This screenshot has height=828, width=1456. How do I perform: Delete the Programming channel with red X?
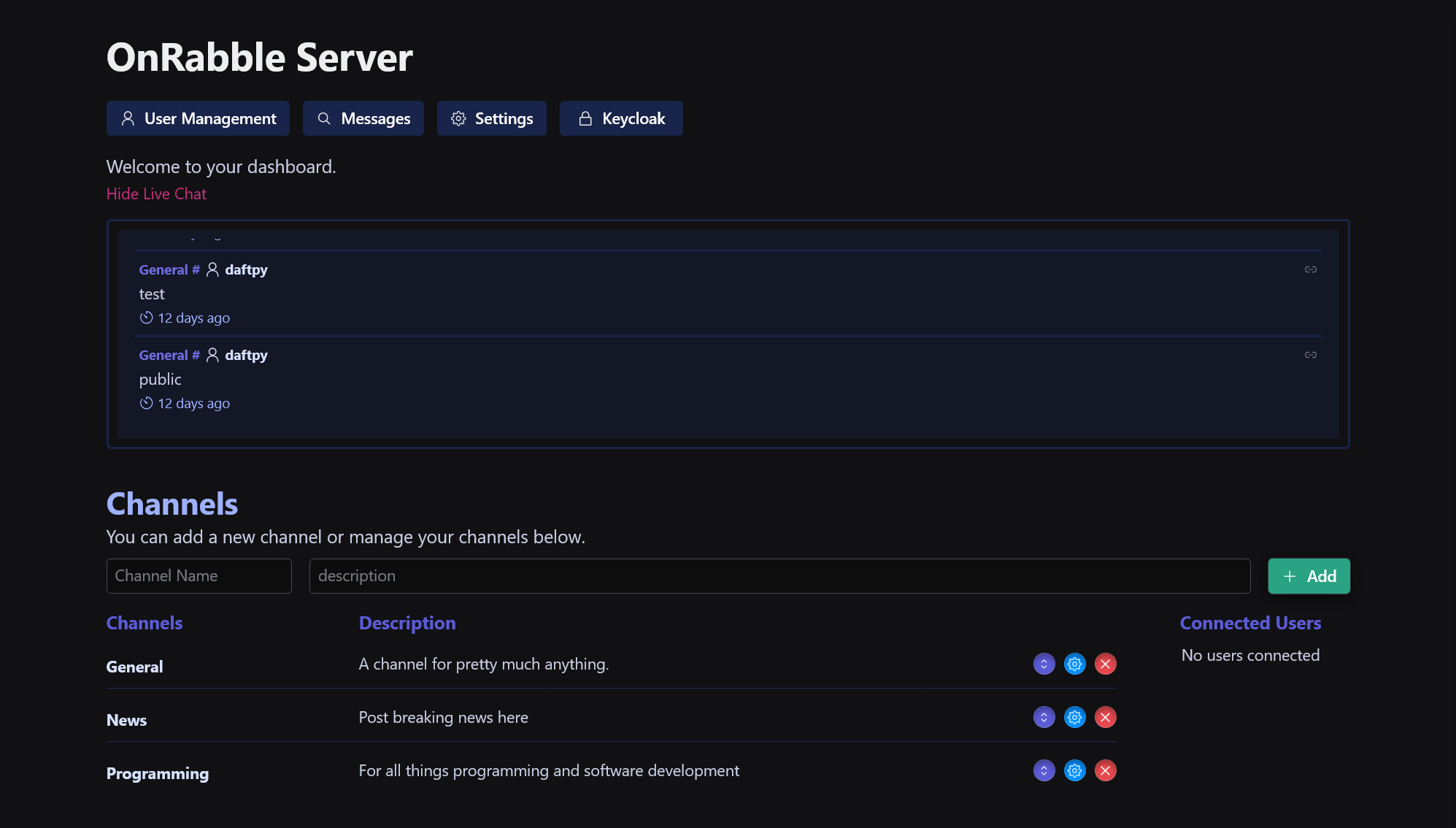point(1106,770)
